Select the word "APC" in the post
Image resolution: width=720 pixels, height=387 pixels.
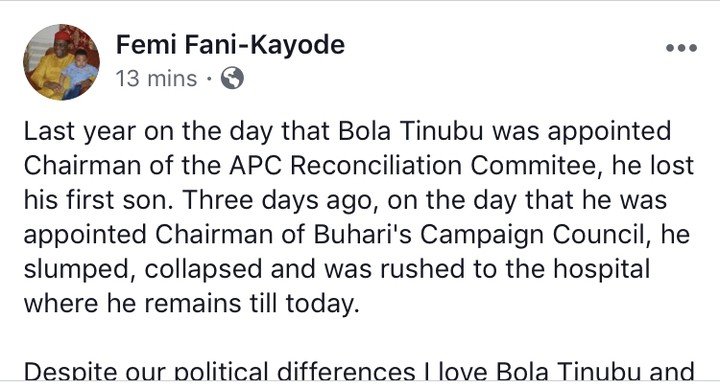(x=255, y=165)
